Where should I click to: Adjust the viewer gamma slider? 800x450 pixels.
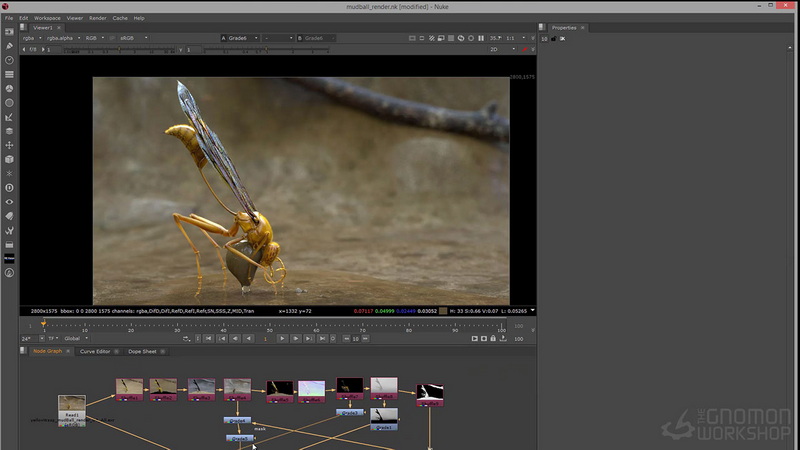tap(266, 50)
